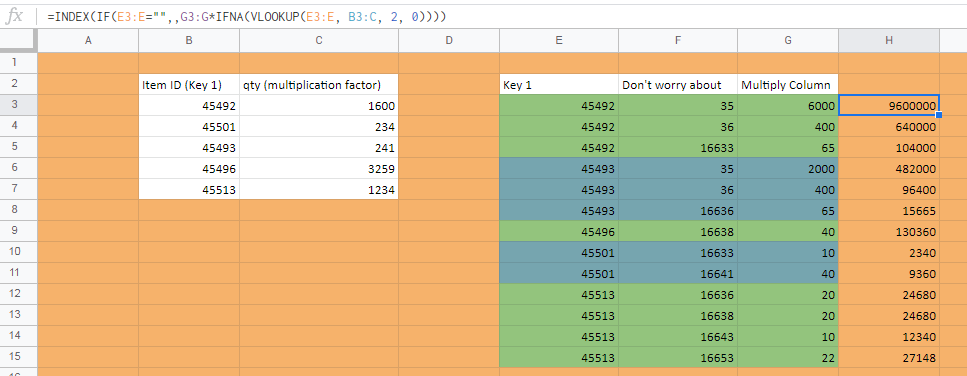
Task: Select column E header
Action: (x=559, y=40)
